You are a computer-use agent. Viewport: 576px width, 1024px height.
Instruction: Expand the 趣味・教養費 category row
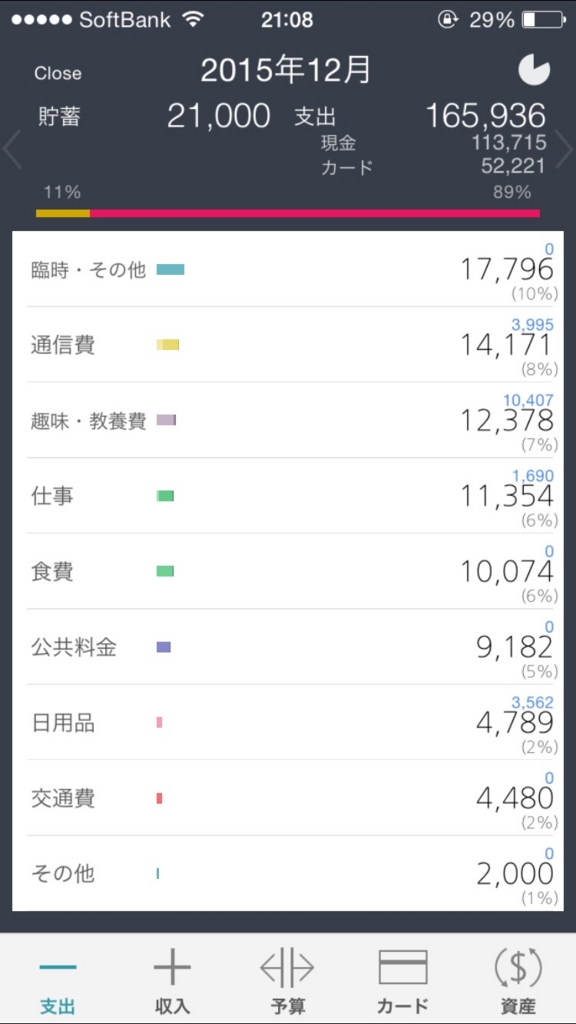coord(288,420)
